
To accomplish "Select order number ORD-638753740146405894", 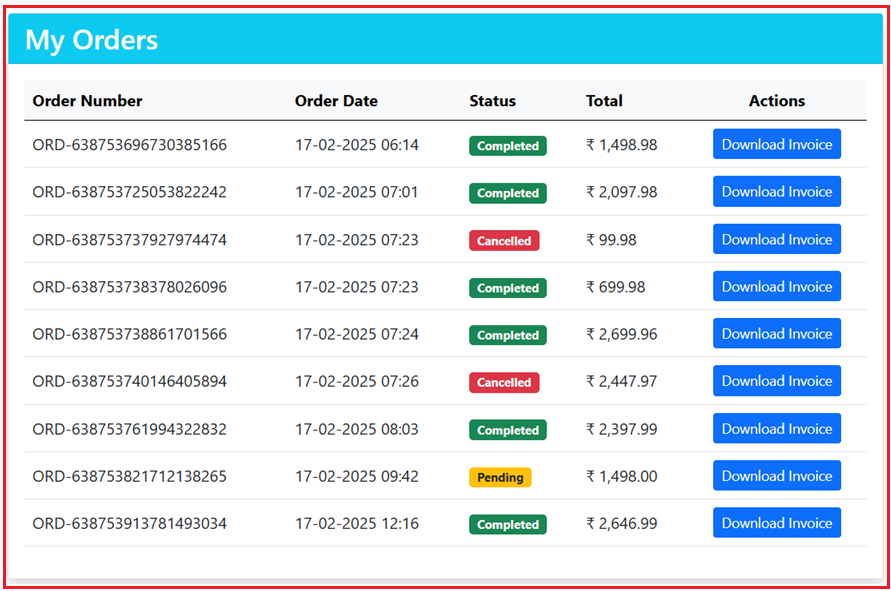I will tap(130, 381).
